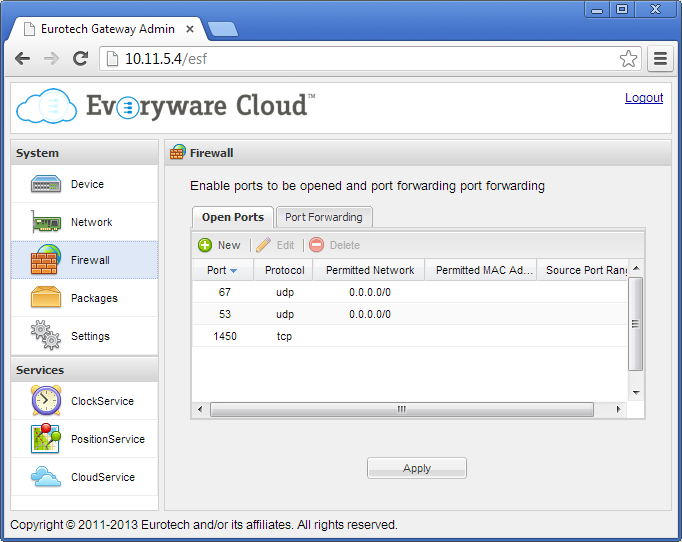
Task: Select the port 1450 tcp row
Action: click(410, 336)
